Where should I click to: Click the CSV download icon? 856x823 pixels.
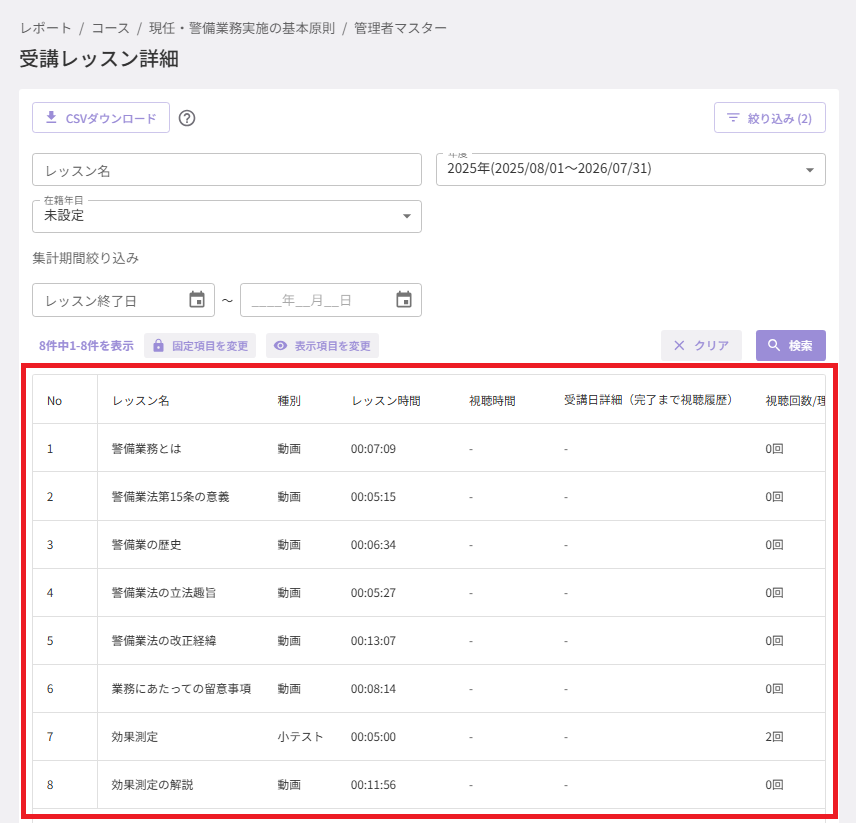click(x=51, y=117)
